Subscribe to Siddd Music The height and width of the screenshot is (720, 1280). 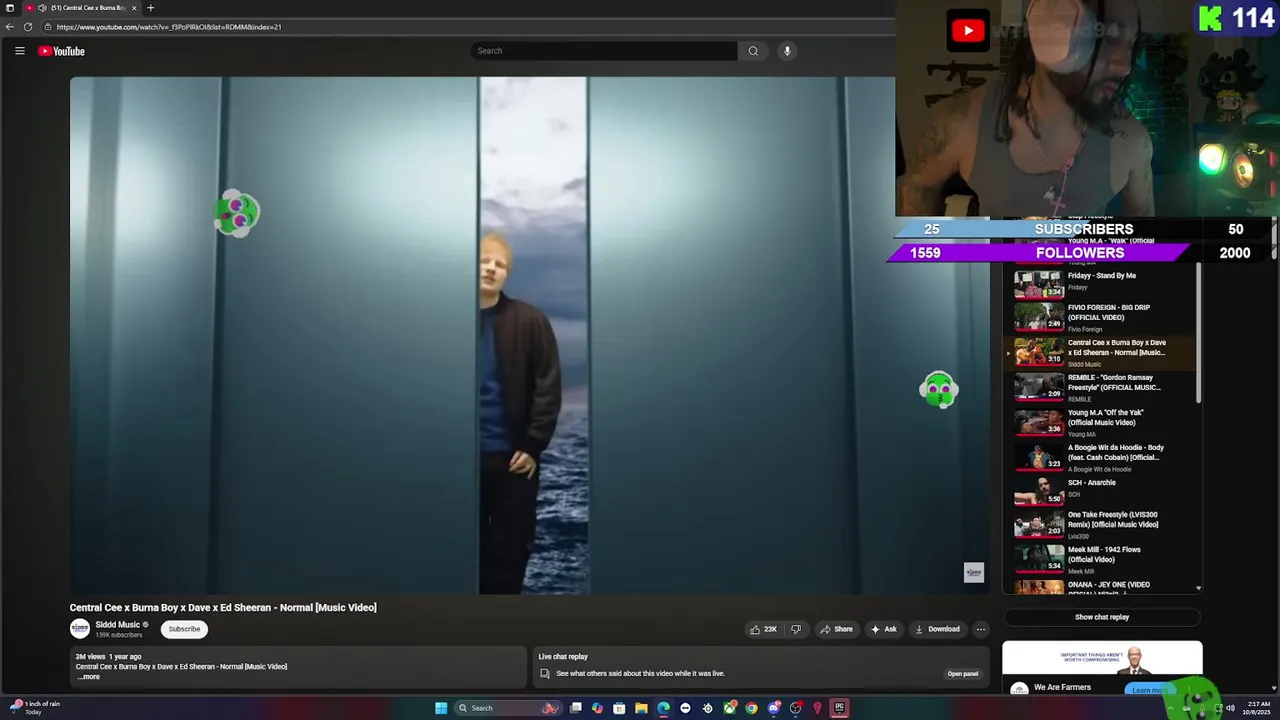[x=184, y=629]
